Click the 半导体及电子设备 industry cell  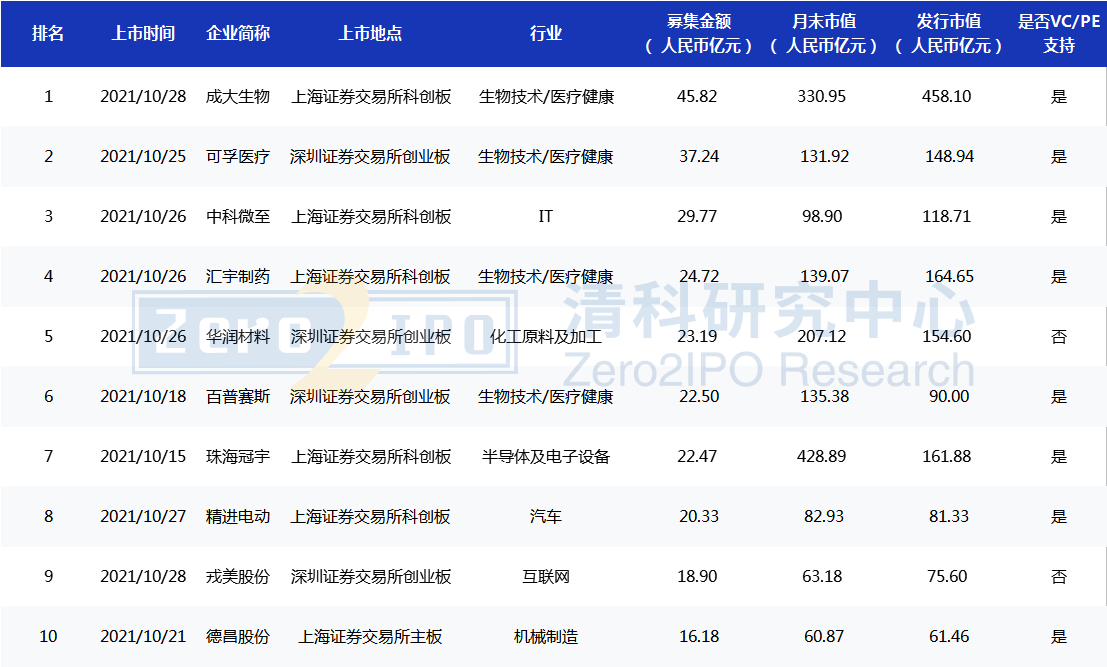coord(546,457)
